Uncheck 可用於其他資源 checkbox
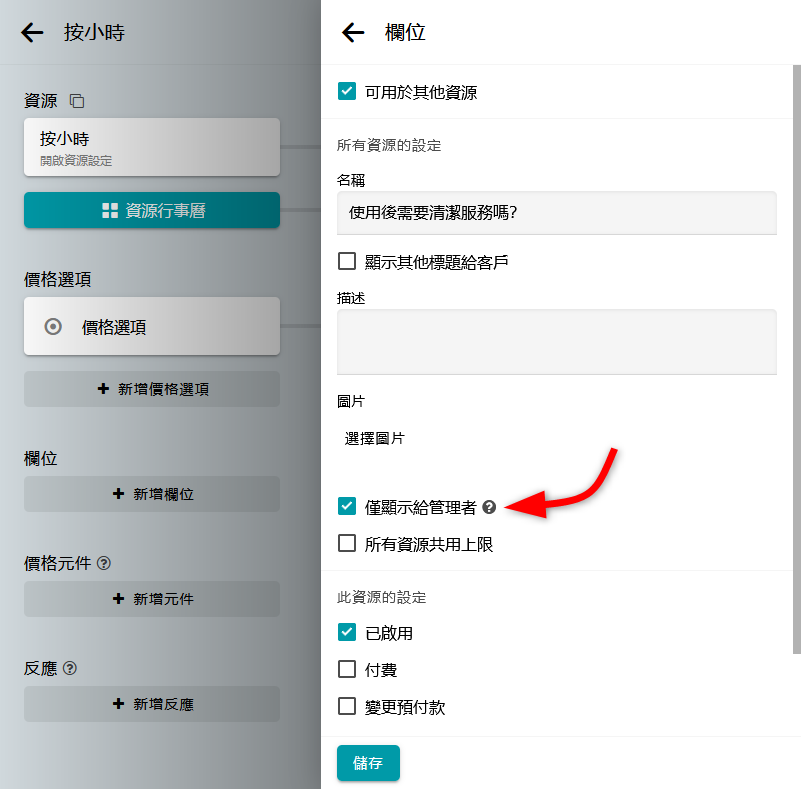 tap(347, 92)
